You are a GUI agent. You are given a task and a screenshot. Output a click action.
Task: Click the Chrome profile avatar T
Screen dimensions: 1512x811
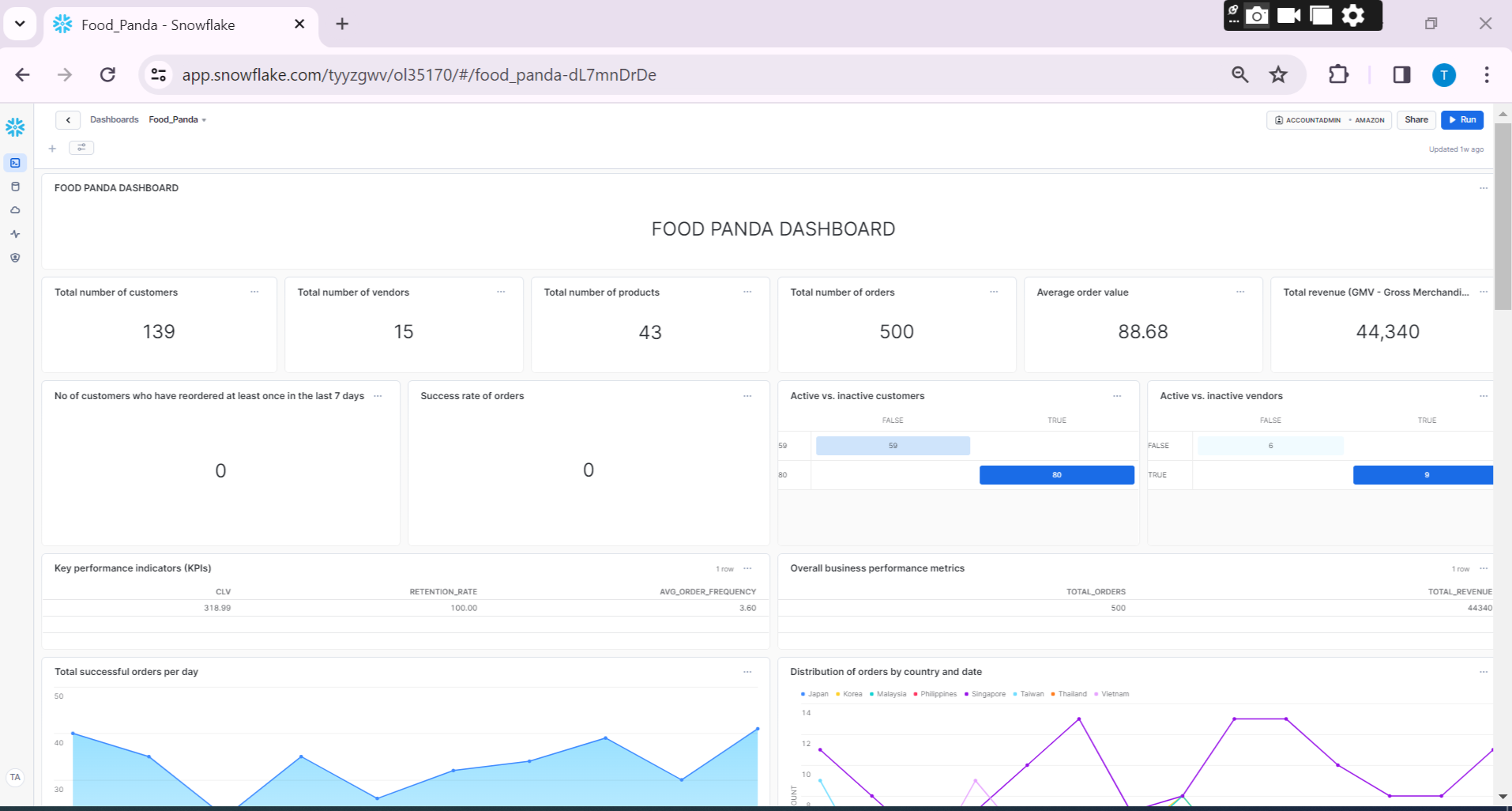(x=1444, y=74)
